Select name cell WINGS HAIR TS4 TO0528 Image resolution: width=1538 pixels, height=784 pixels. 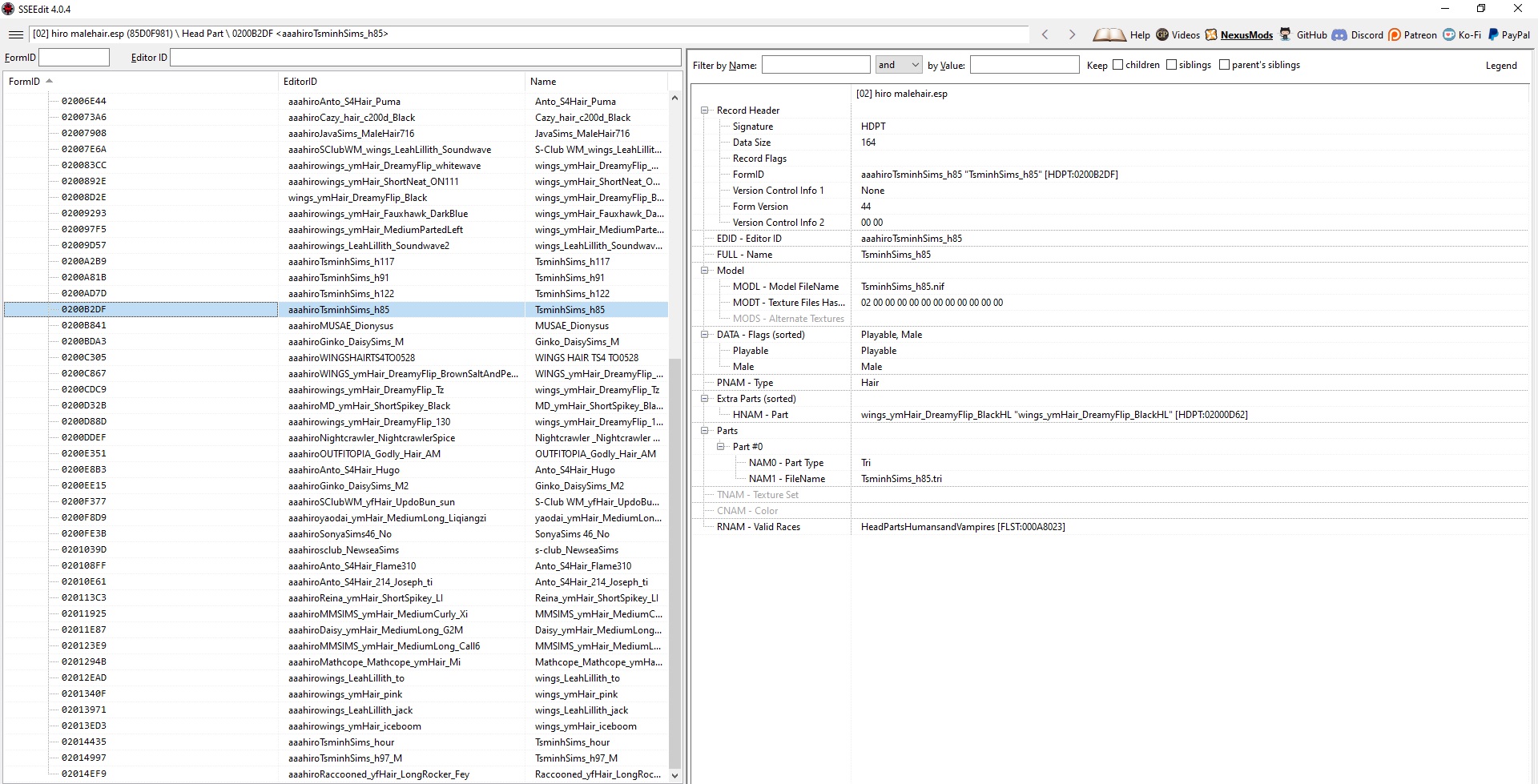click(587, 358)
